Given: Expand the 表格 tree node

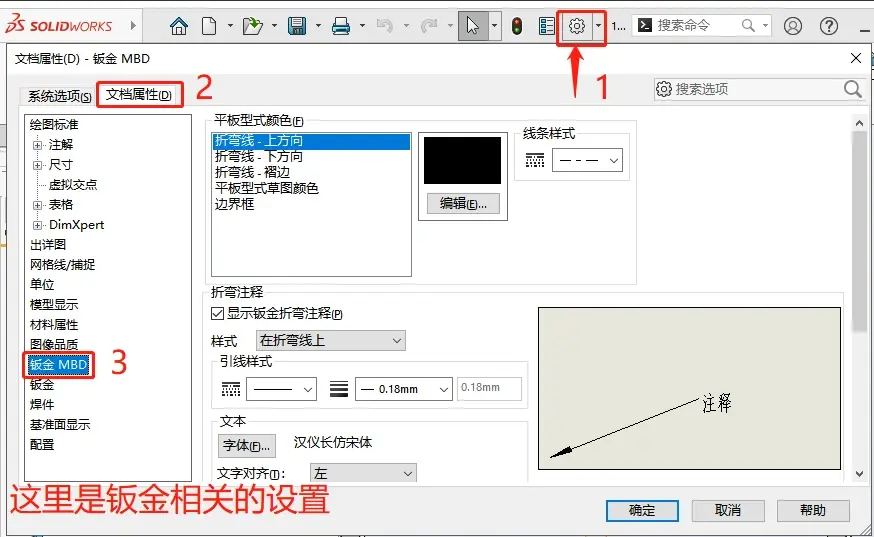Looking at the screenshot, I should 37,205.
